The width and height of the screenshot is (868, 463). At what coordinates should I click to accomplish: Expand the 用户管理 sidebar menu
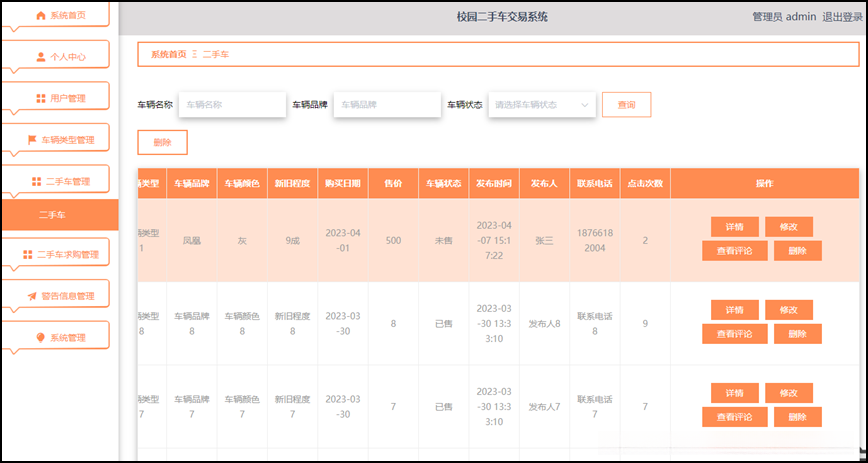pos(55,97)
